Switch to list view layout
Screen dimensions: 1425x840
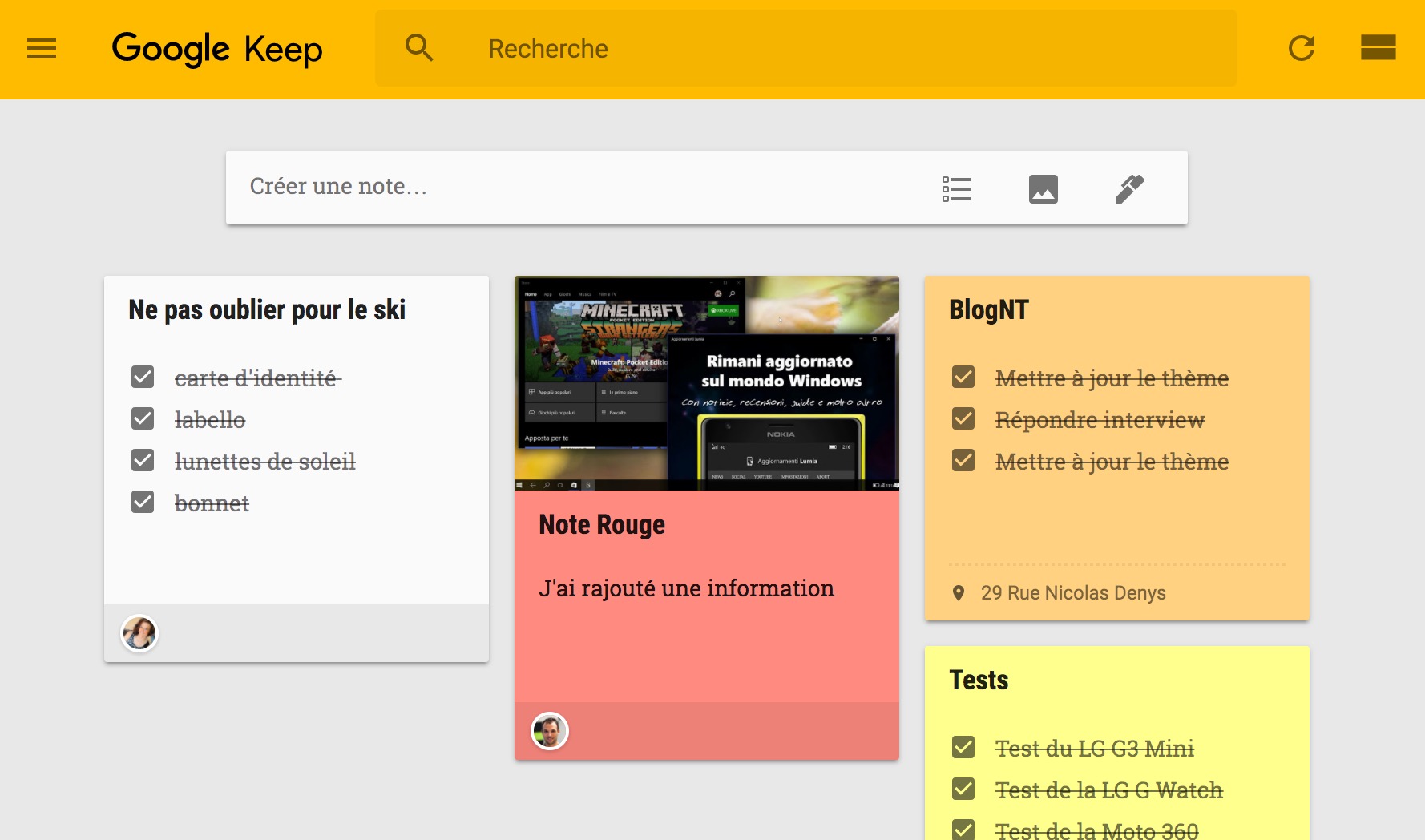point(1378,48)
